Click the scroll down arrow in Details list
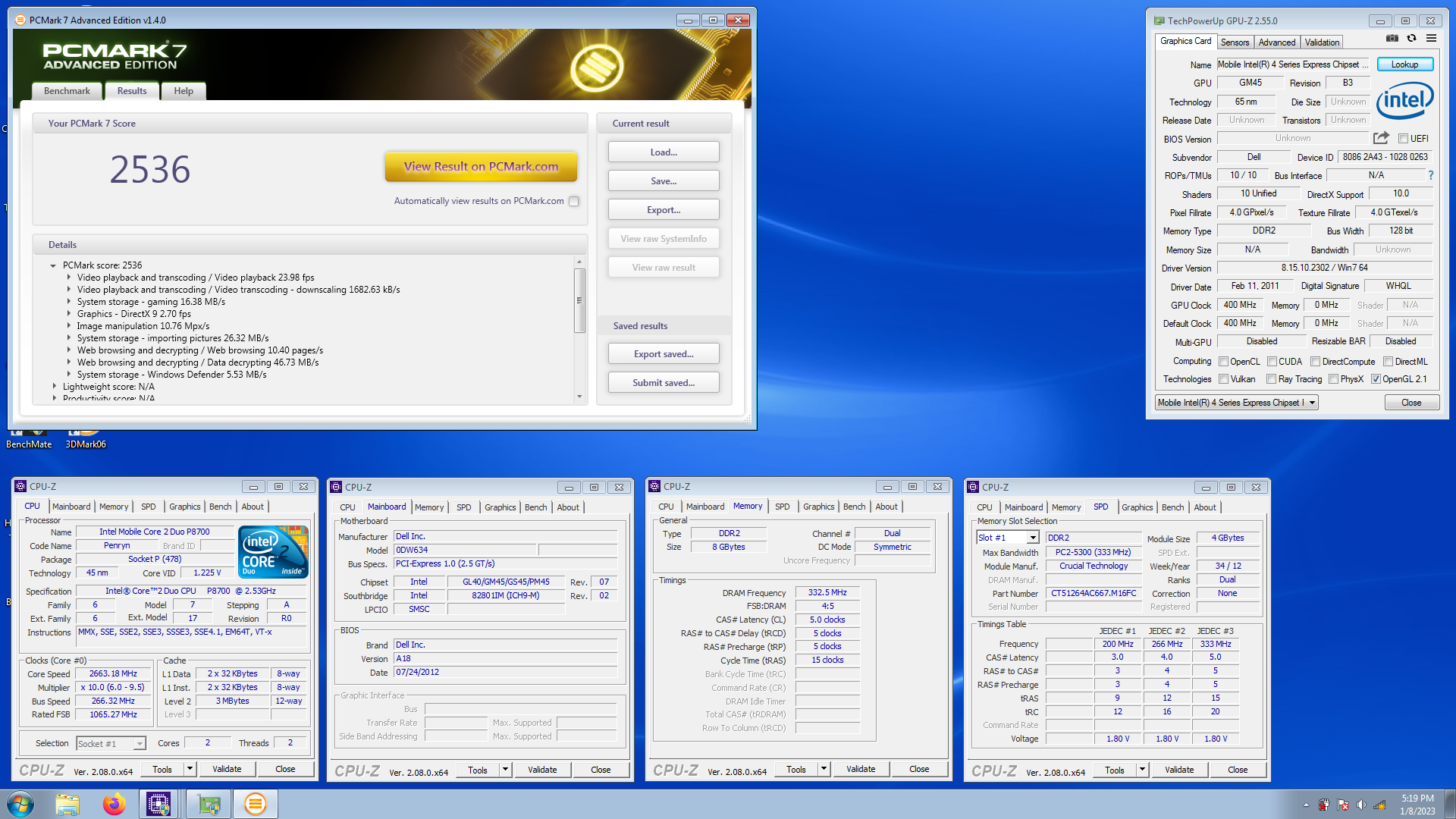The image size is (1456, 819). point(579,397)
